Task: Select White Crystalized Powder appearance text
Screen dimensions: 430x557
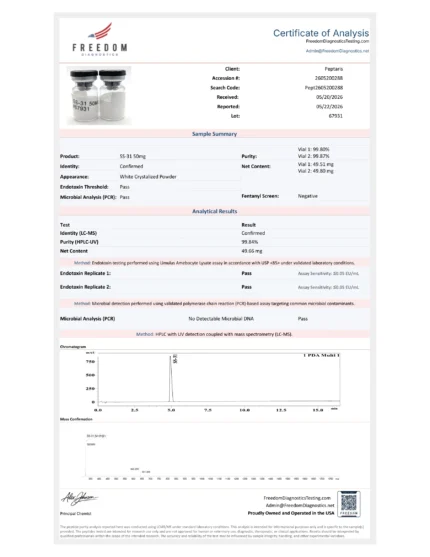Action: pyautogui.click(x=148, y=177)
